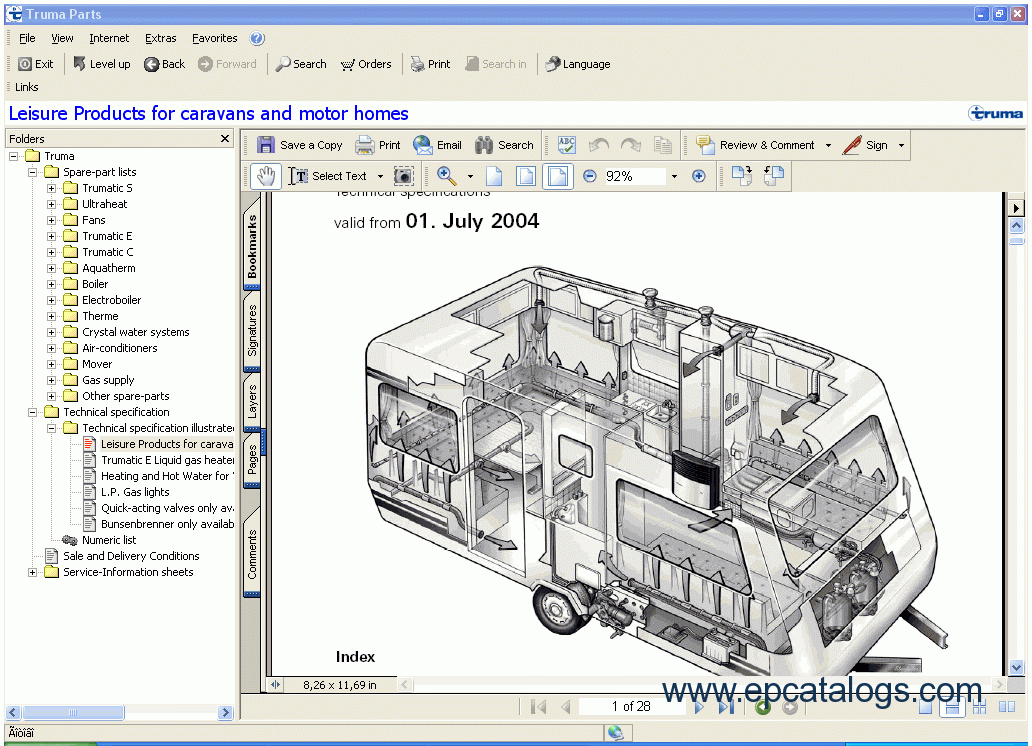
Task: Click the Email globe envelope icon
Action: (x=423, y=145)
